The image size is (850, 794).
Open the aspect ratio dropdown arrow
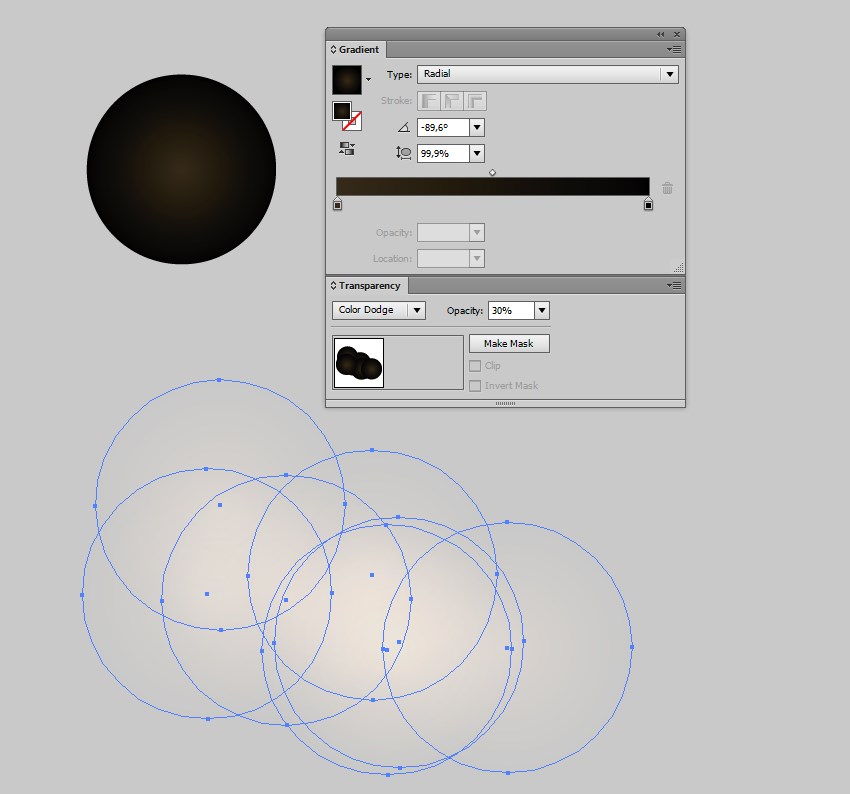[x=477, y=153]
